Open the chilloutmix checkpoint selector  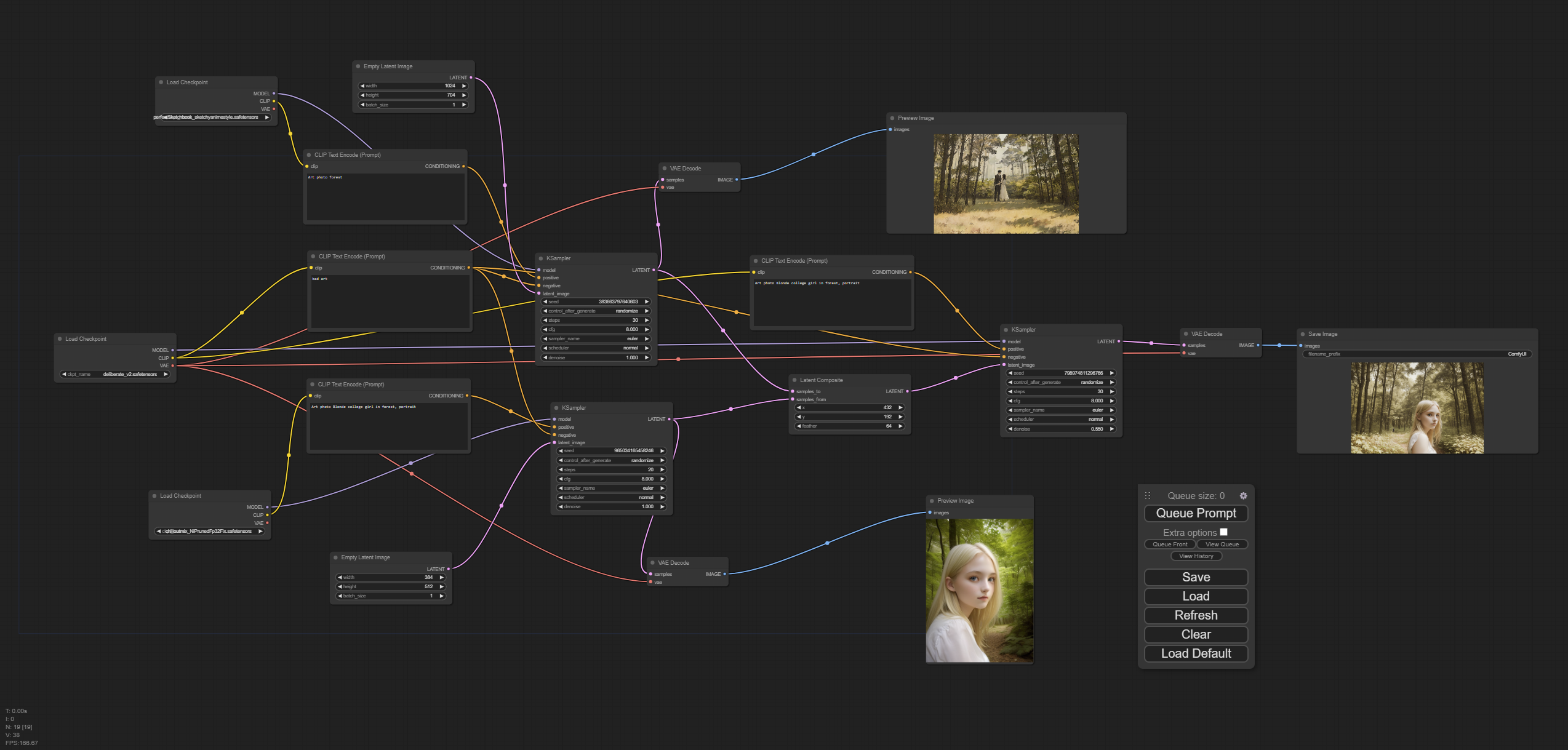click(209, 531)
